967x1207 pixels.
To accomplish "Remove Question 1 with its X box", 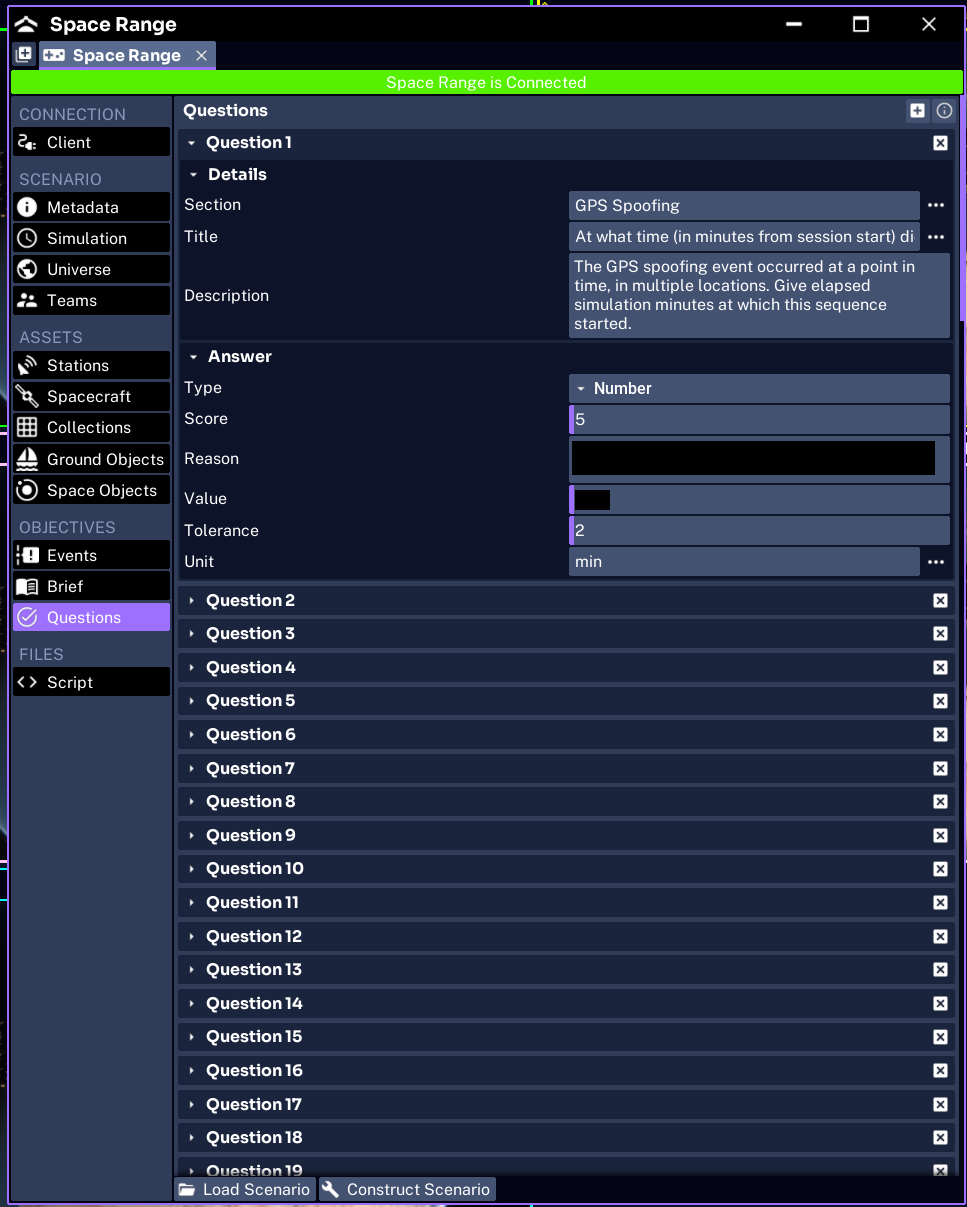I will pyautogui.click(x=940, y=143).
